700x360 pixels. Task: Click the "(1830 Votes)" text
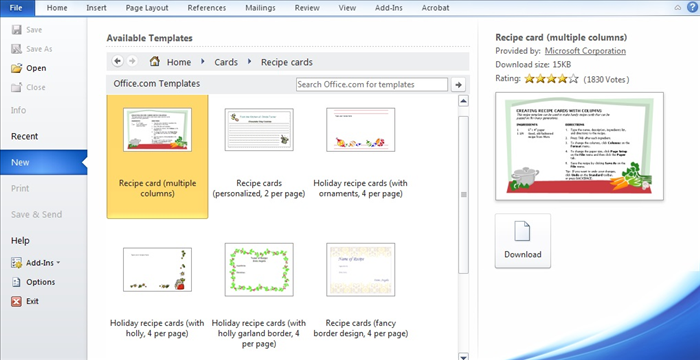[606, 80]
